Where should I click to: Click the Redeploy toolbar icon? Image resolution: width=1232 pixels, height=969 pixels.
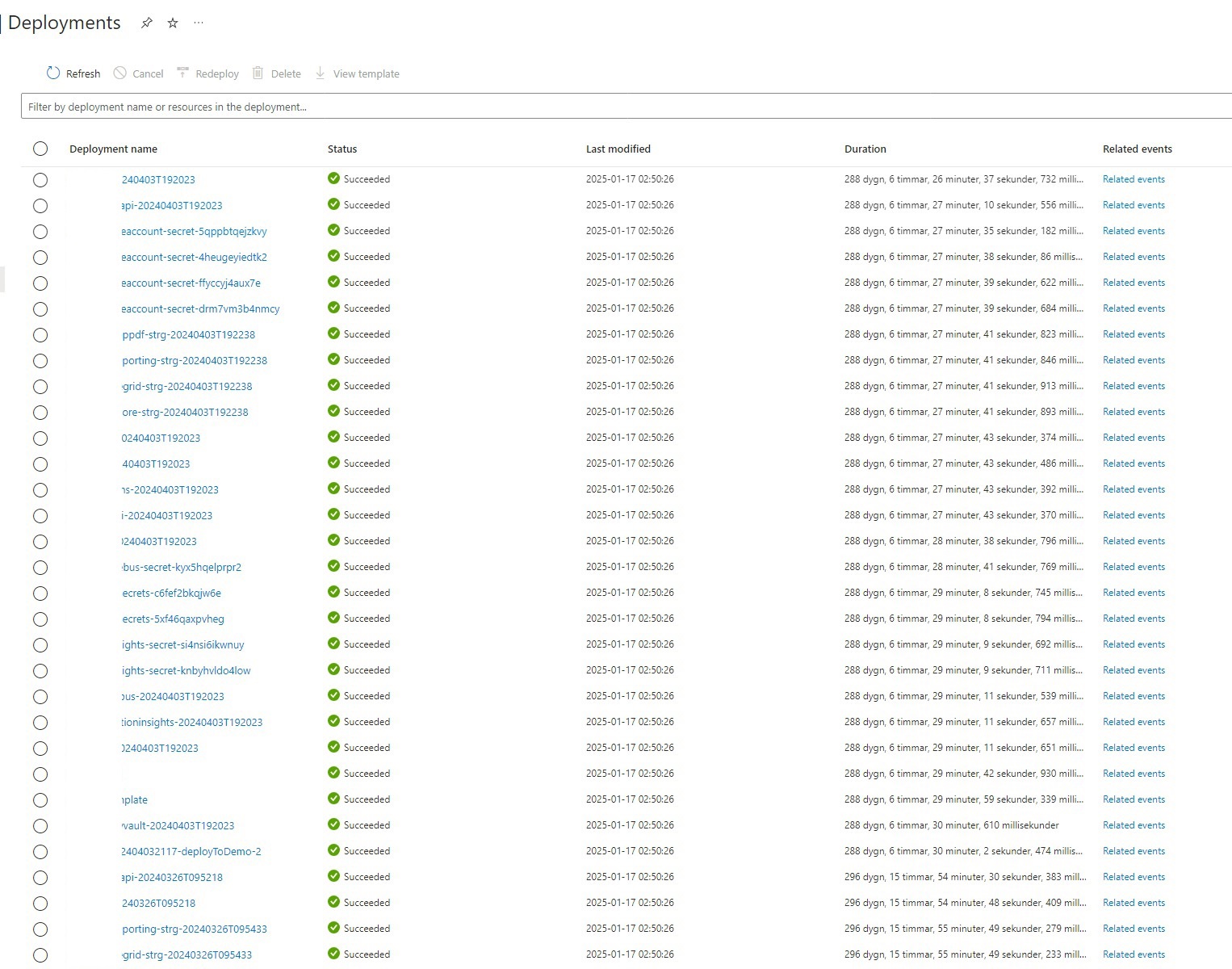point(182,73)
